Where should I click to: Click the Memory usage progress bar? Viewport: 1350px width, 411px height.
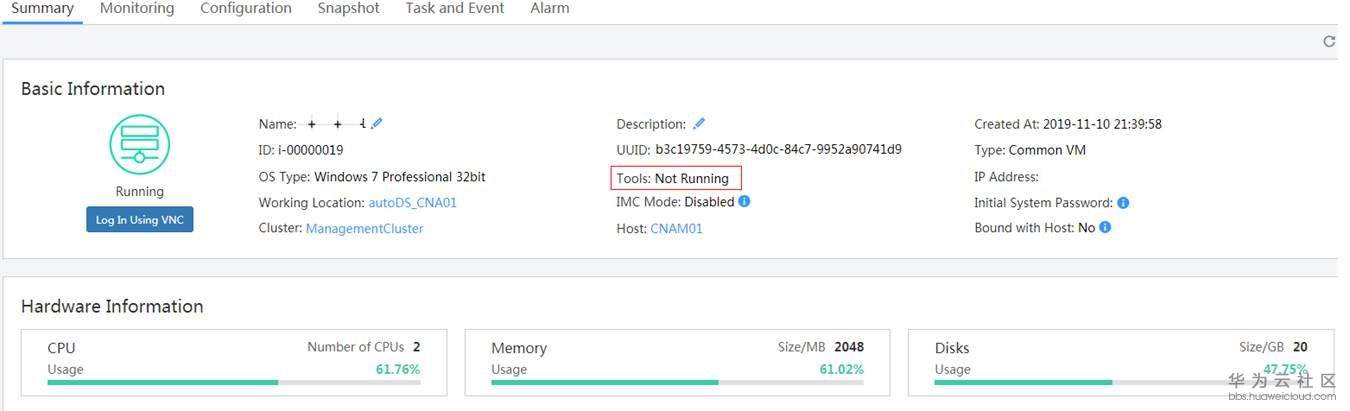tap(677, 382)
